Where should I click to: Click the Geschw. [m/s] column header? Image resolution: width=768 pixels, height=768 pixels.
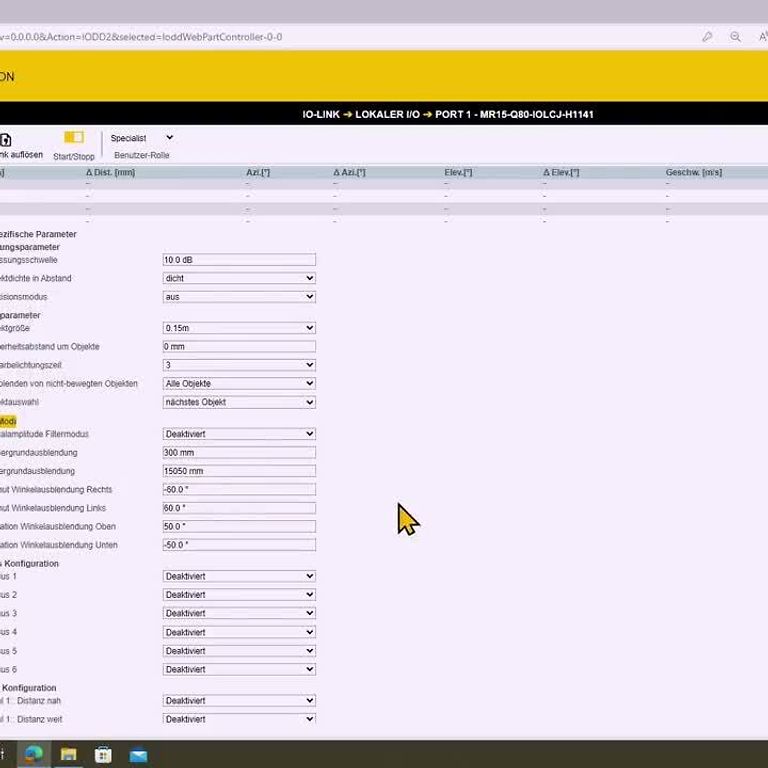click(x=693, y=173)
